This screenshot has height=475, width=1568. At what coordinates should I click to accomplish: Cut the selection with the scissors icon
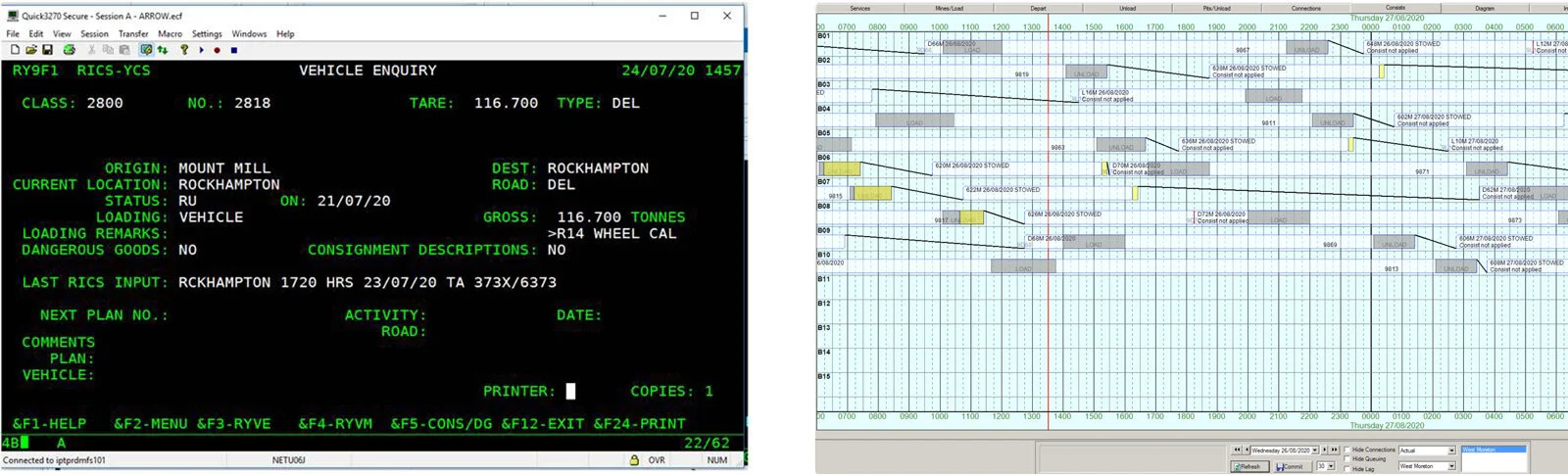click(91, 50)
